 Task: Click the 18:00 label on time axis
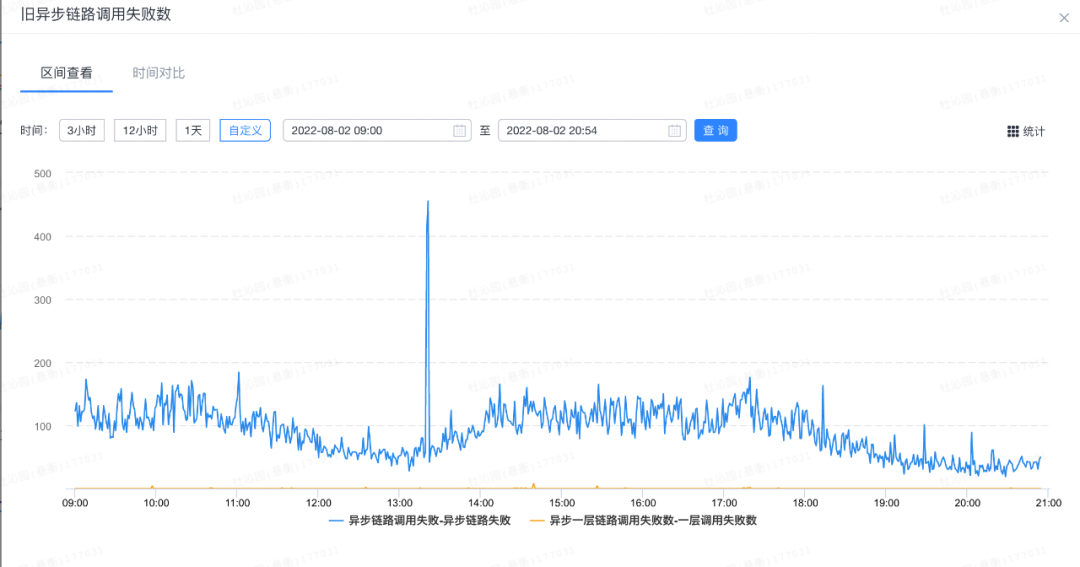(805, 502)
